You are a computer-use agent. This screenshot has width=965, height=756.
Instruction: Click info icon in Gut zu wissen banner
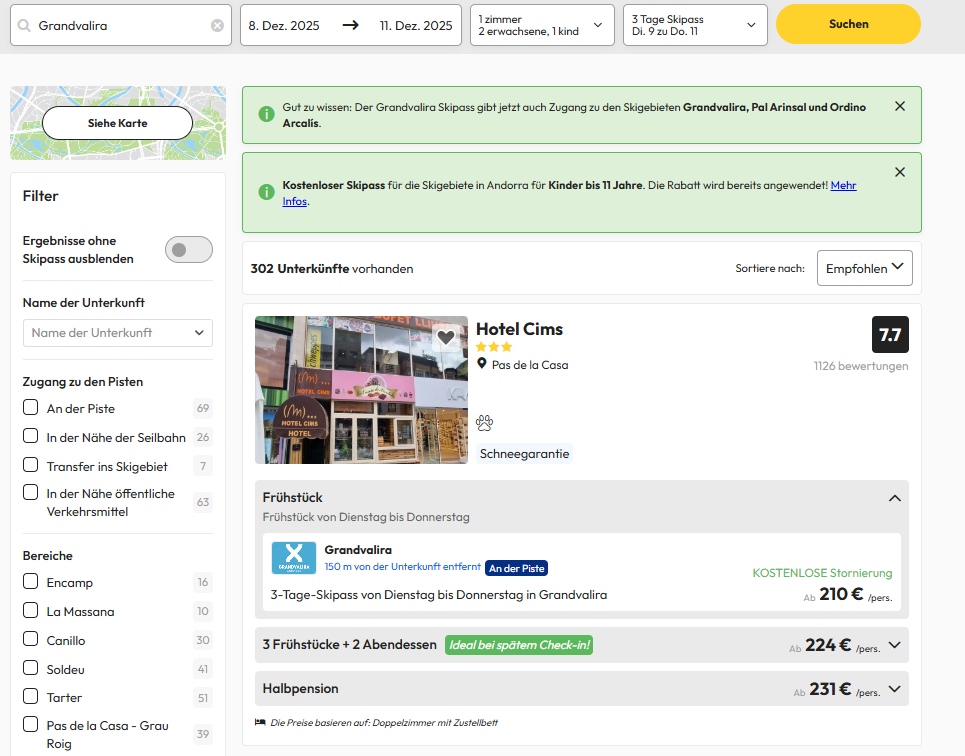(266, 114)
